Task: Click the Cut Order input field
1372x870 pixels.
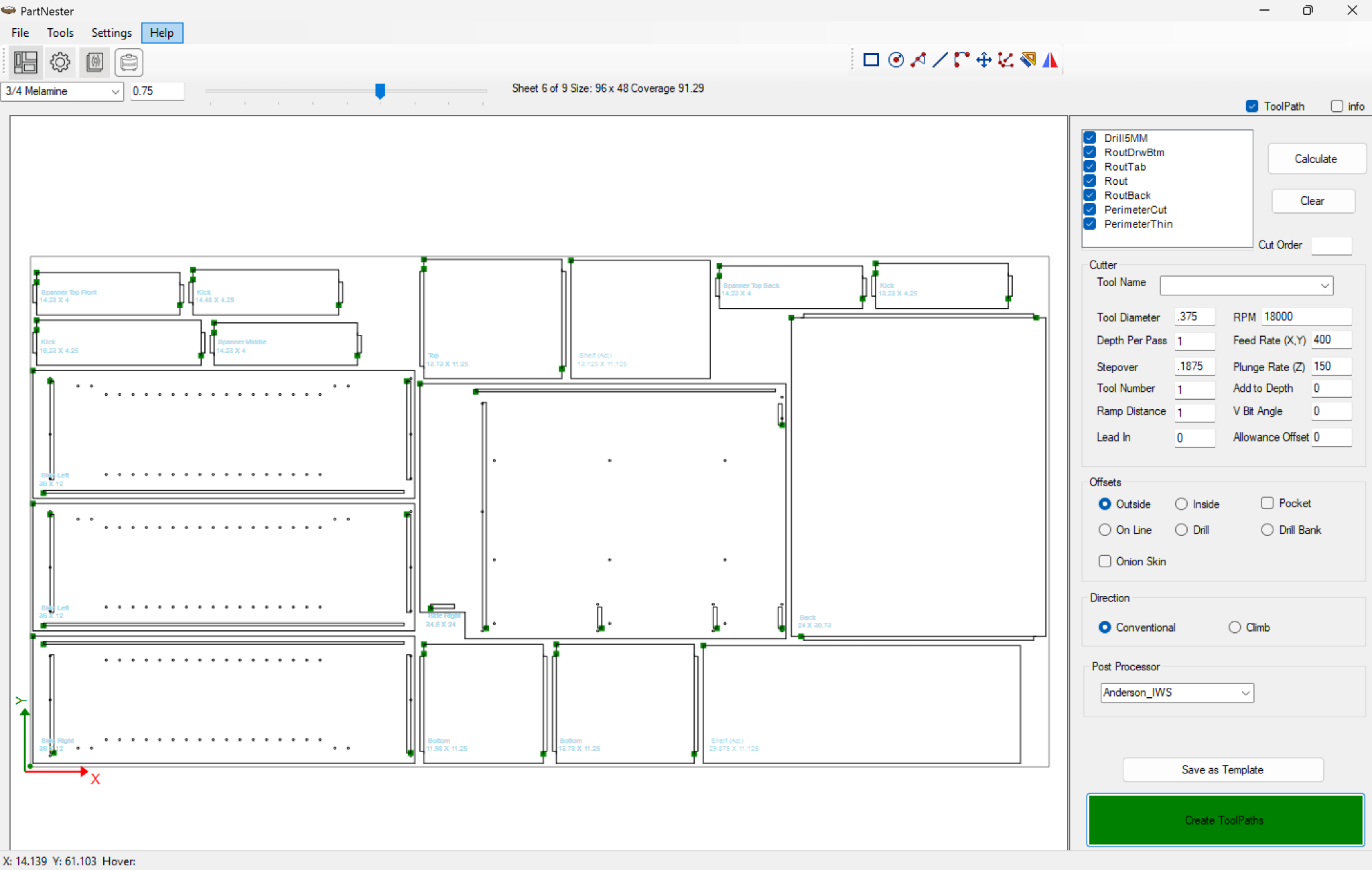Action: point(1331,245)
